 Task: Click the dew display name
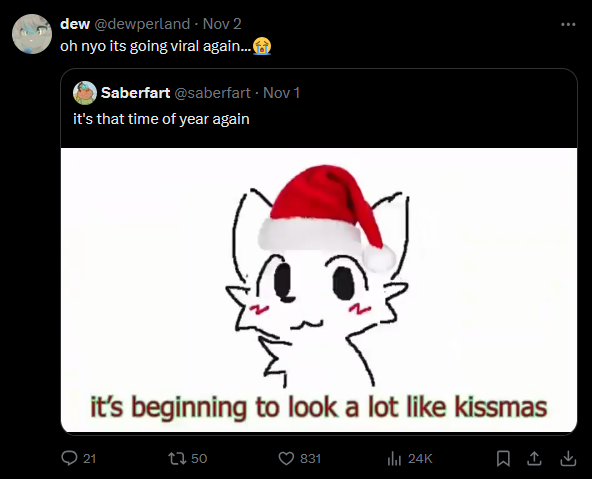pos(75,24)
